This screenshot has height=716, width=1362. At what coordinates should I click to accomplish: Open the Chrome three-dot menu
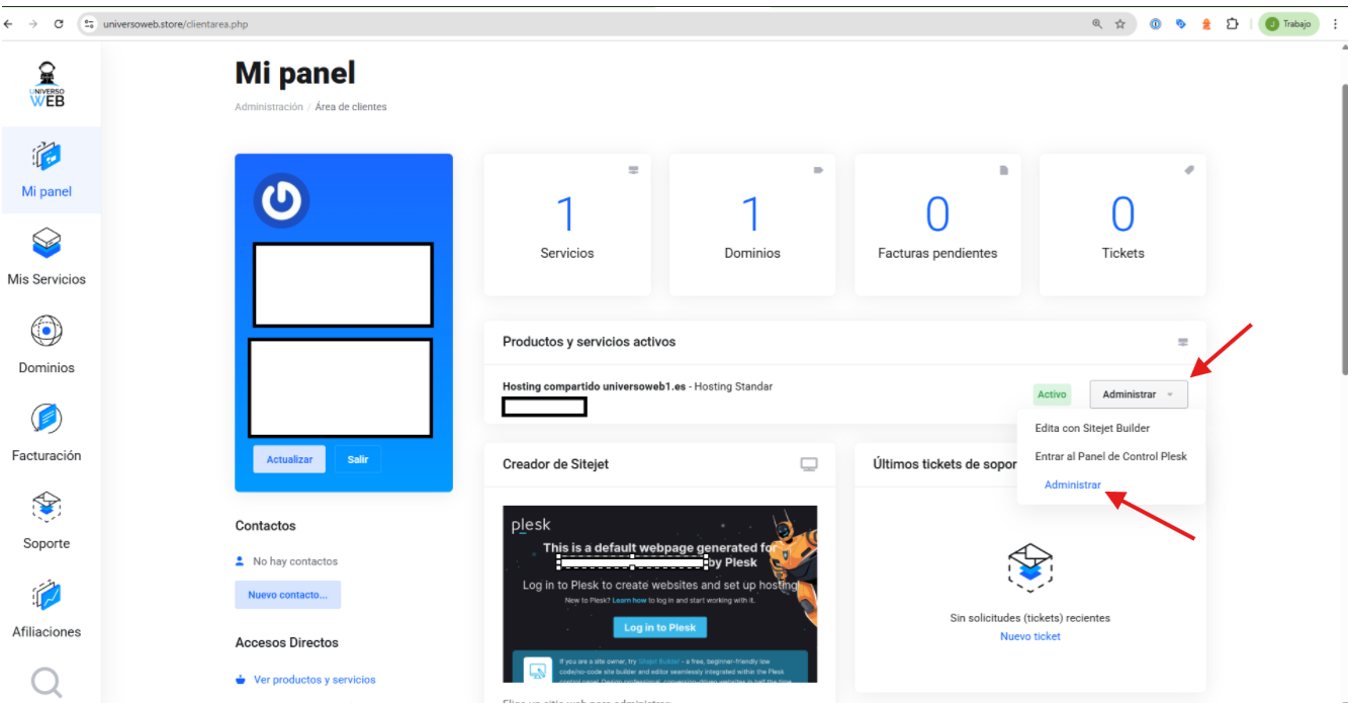(x=1335, y=24)
